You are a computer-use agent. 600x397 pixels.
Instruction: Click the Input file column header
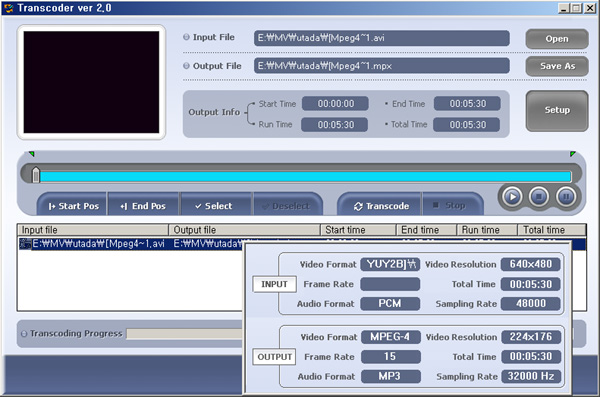[93, 230]
